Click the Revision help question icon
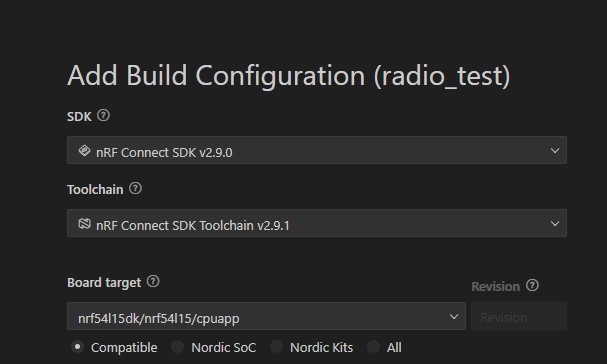Image resolution: width=607 pixels, height=364 pixels. click(532, 286)
